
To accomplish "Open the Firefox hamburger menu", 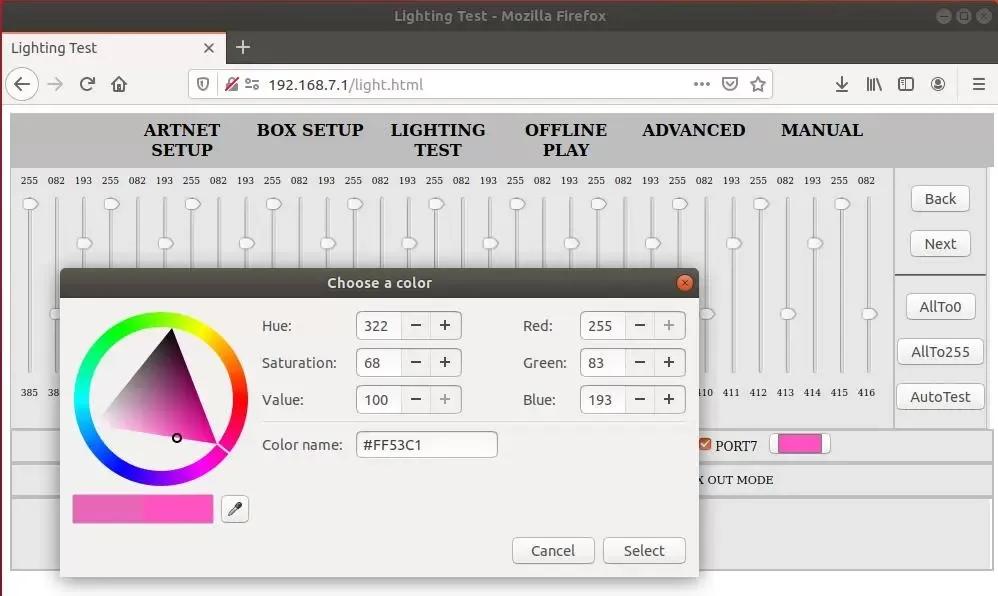I will pos(978,85).
